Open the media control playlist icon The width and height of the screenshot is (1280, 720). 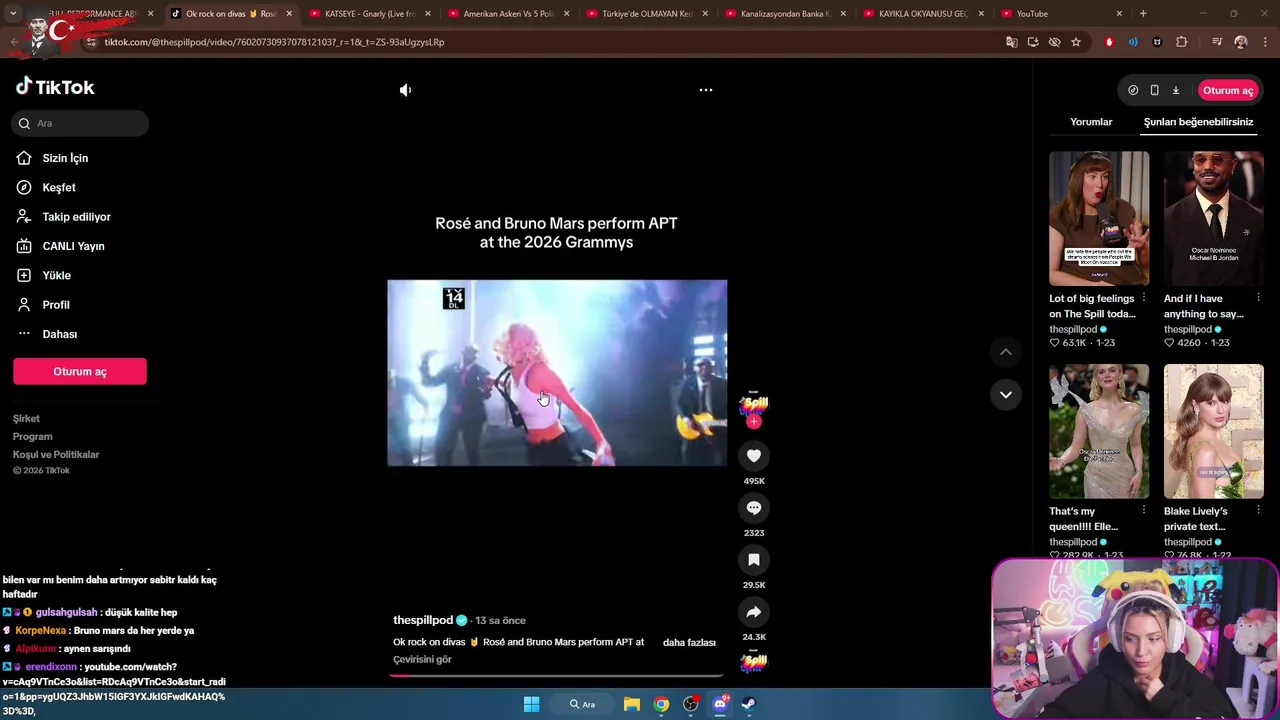click(x=1217, y=42)
